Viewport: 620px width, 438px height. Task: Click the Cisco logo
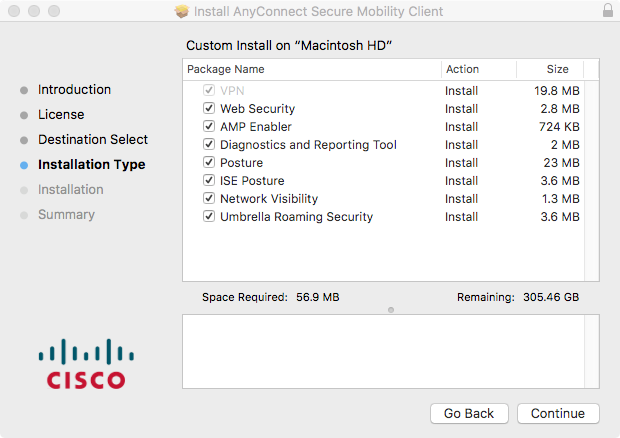click(x=86, y=364)
